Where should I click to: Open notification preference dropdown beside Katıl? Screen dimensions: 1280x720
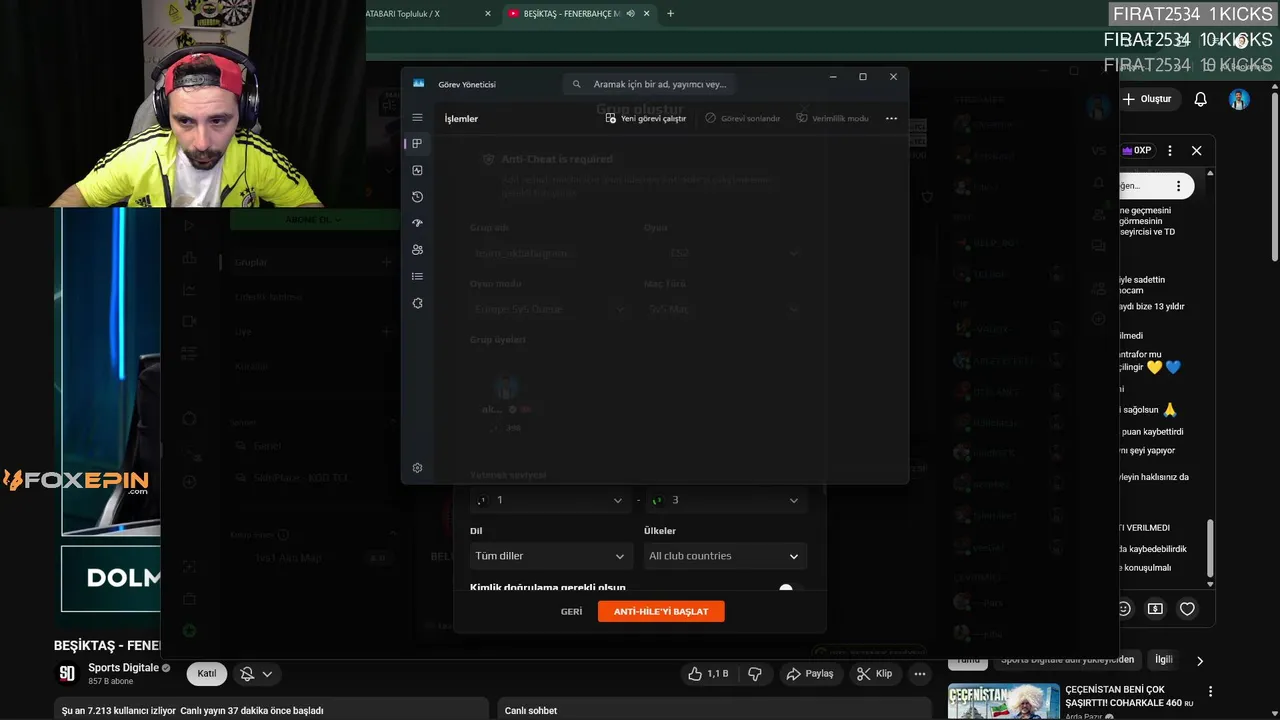click(x=256, y=674)
